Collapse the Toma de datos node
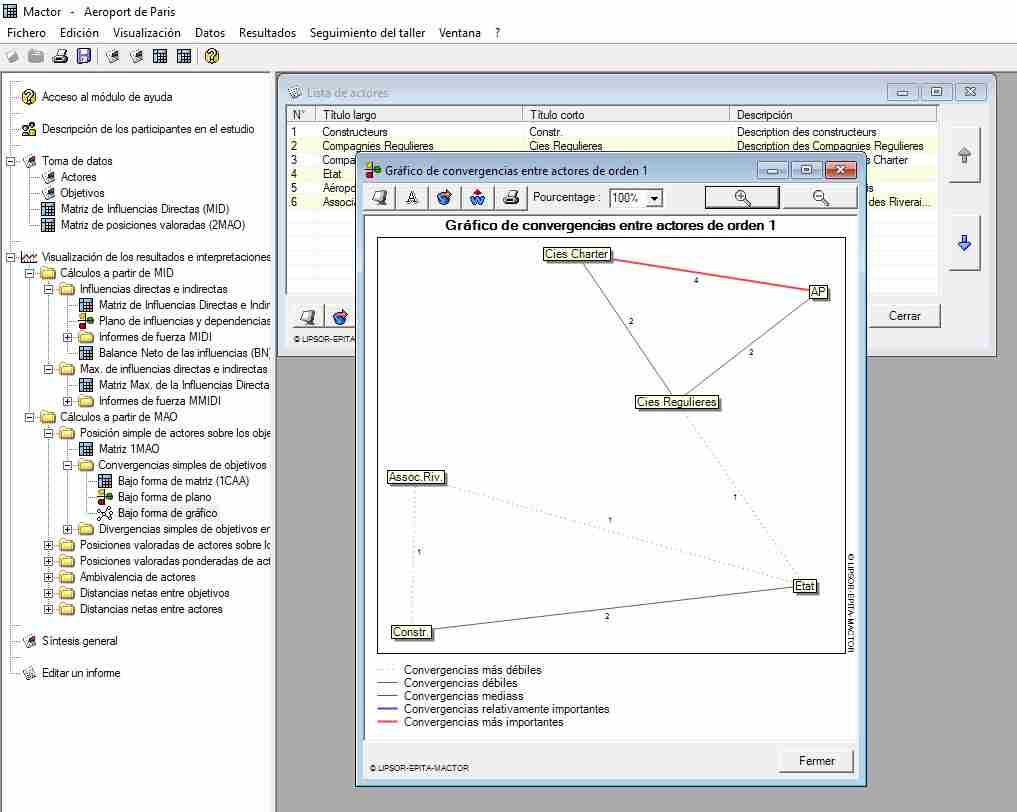 point(11,161)
